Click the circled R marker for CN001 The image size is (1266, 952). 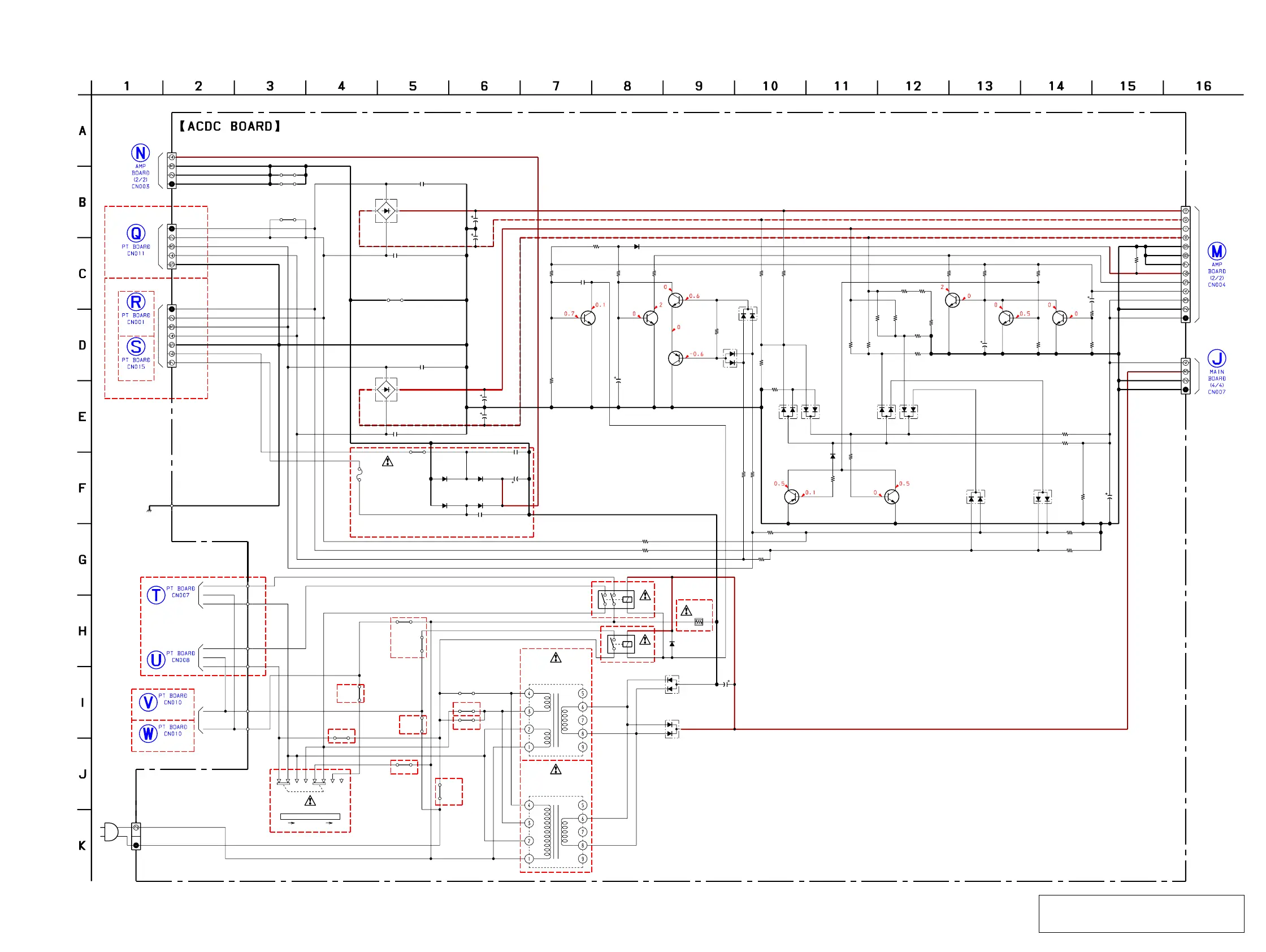[136, 302]
